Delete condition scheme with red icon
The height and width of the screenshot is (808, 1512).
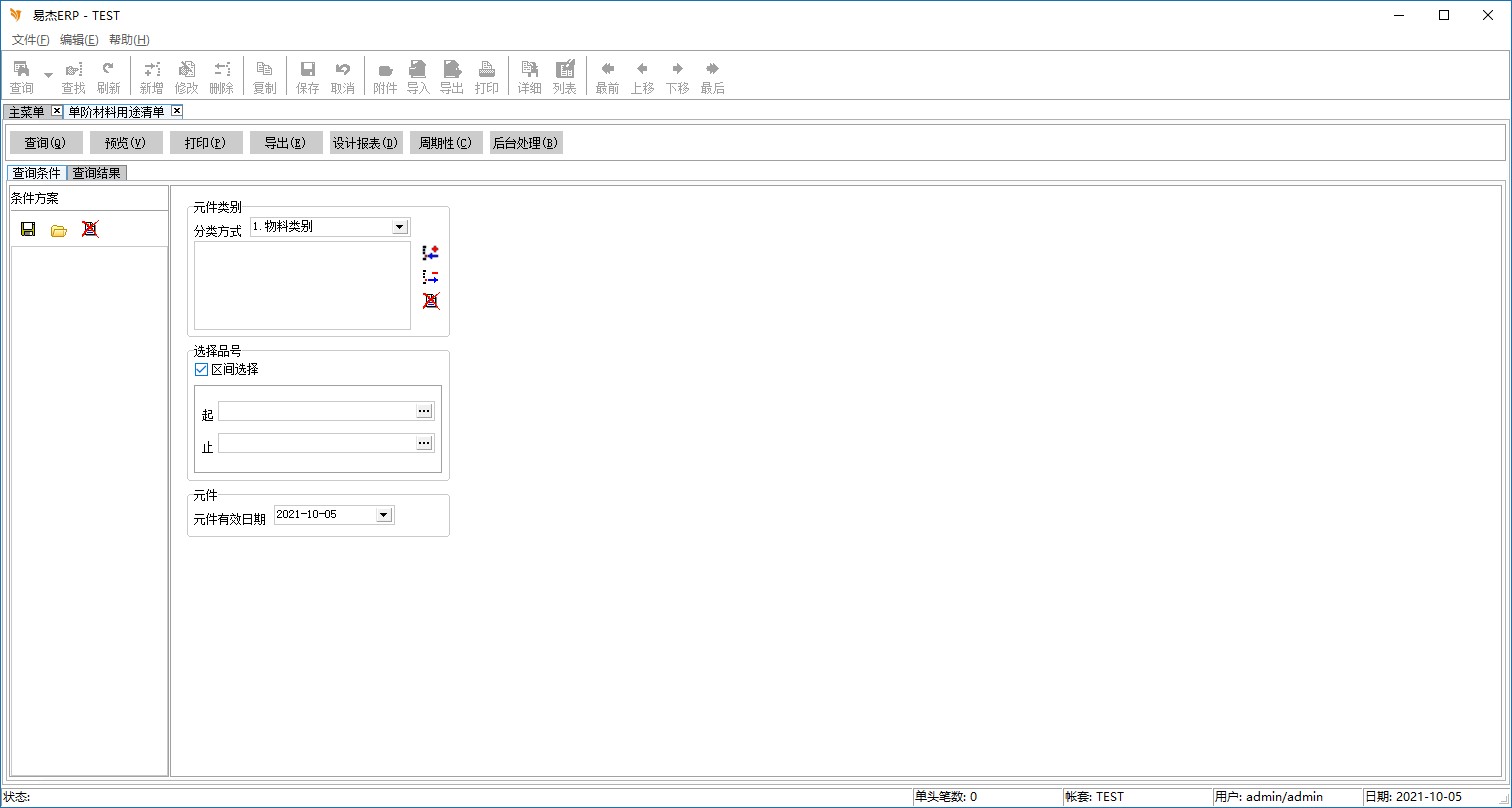coord(90,229)
